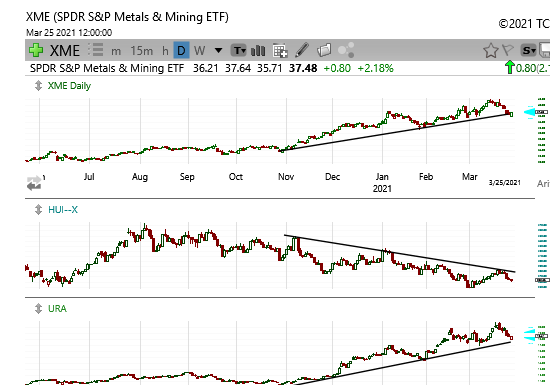Click the low price '35.71'
Screen dimensions: 550x385
point(269,68)
